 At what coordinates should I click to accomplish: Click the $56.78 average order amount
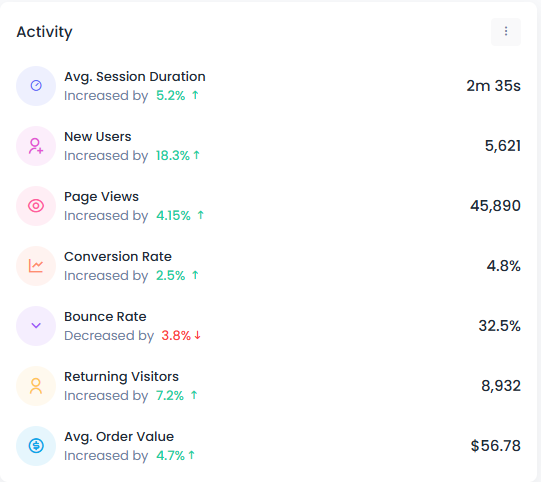pyautogui.click(x=495, y=446)
